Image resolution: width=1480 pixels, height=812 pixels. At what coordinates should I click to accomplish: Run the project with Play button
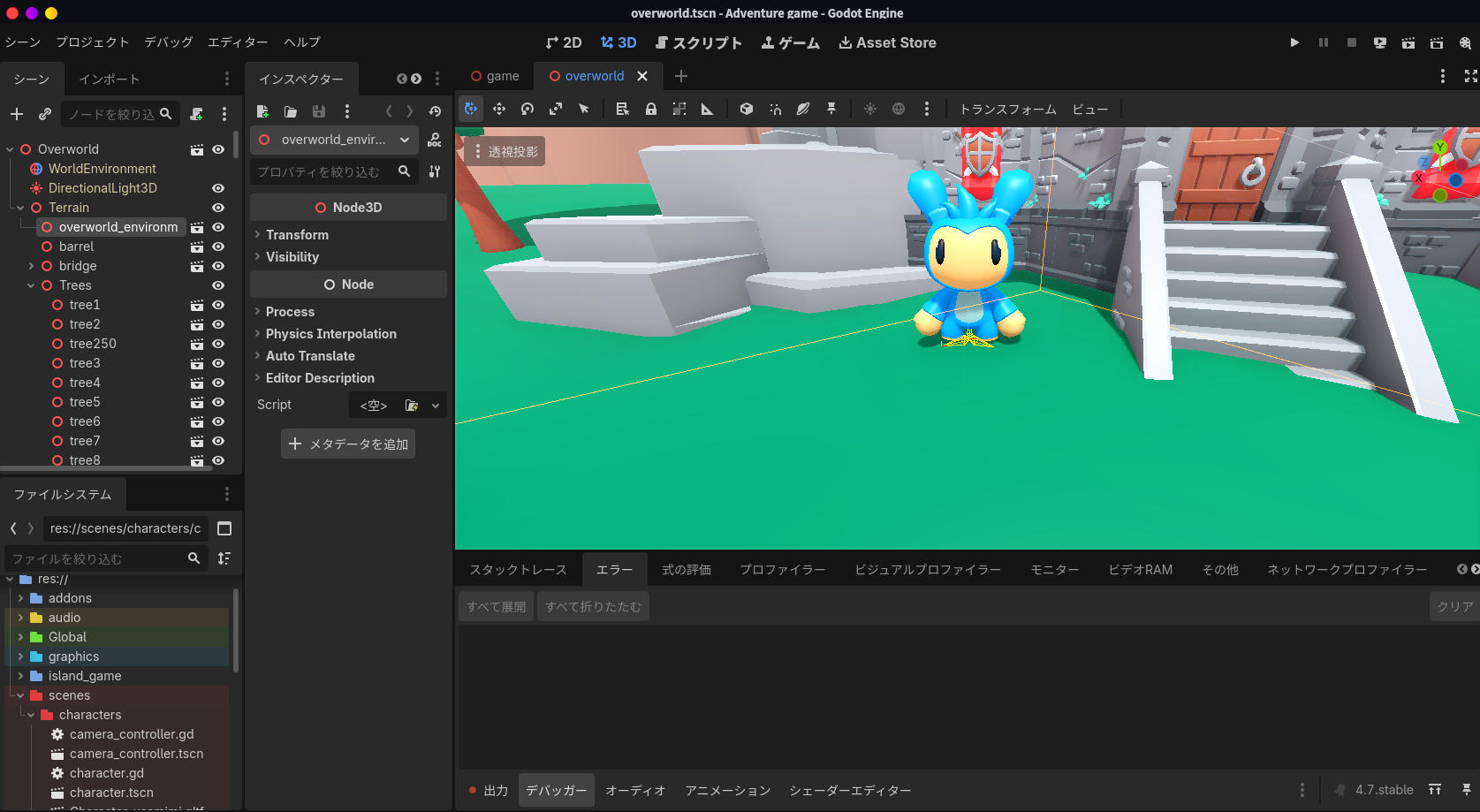click(1294, 42)
